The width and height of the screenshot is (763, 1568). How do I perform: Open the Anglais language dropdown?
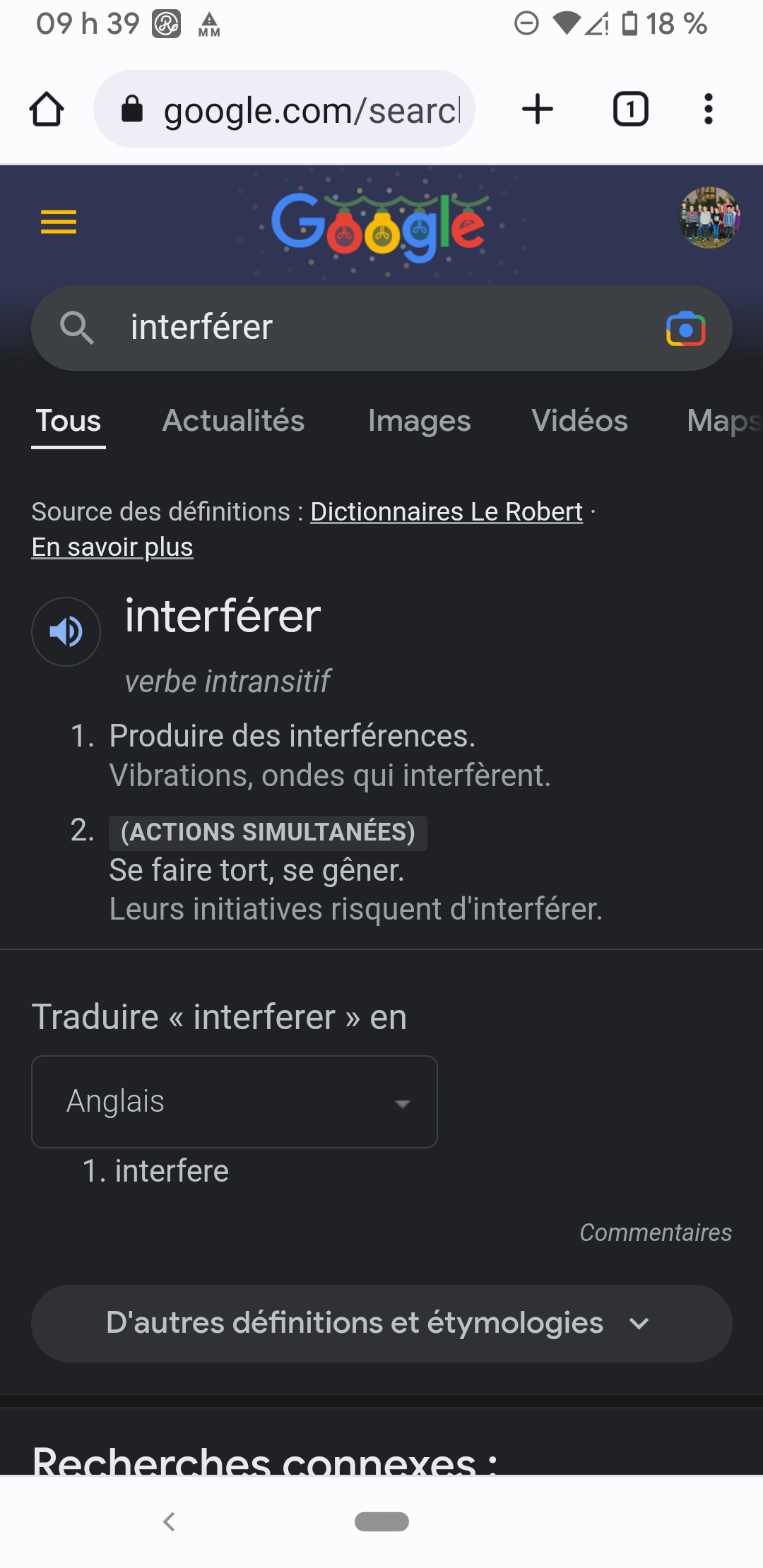coord(235,1102)
